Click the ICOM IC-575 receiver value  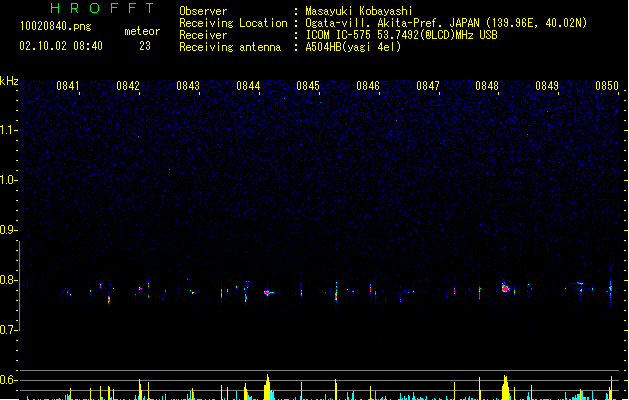point(401,35)
